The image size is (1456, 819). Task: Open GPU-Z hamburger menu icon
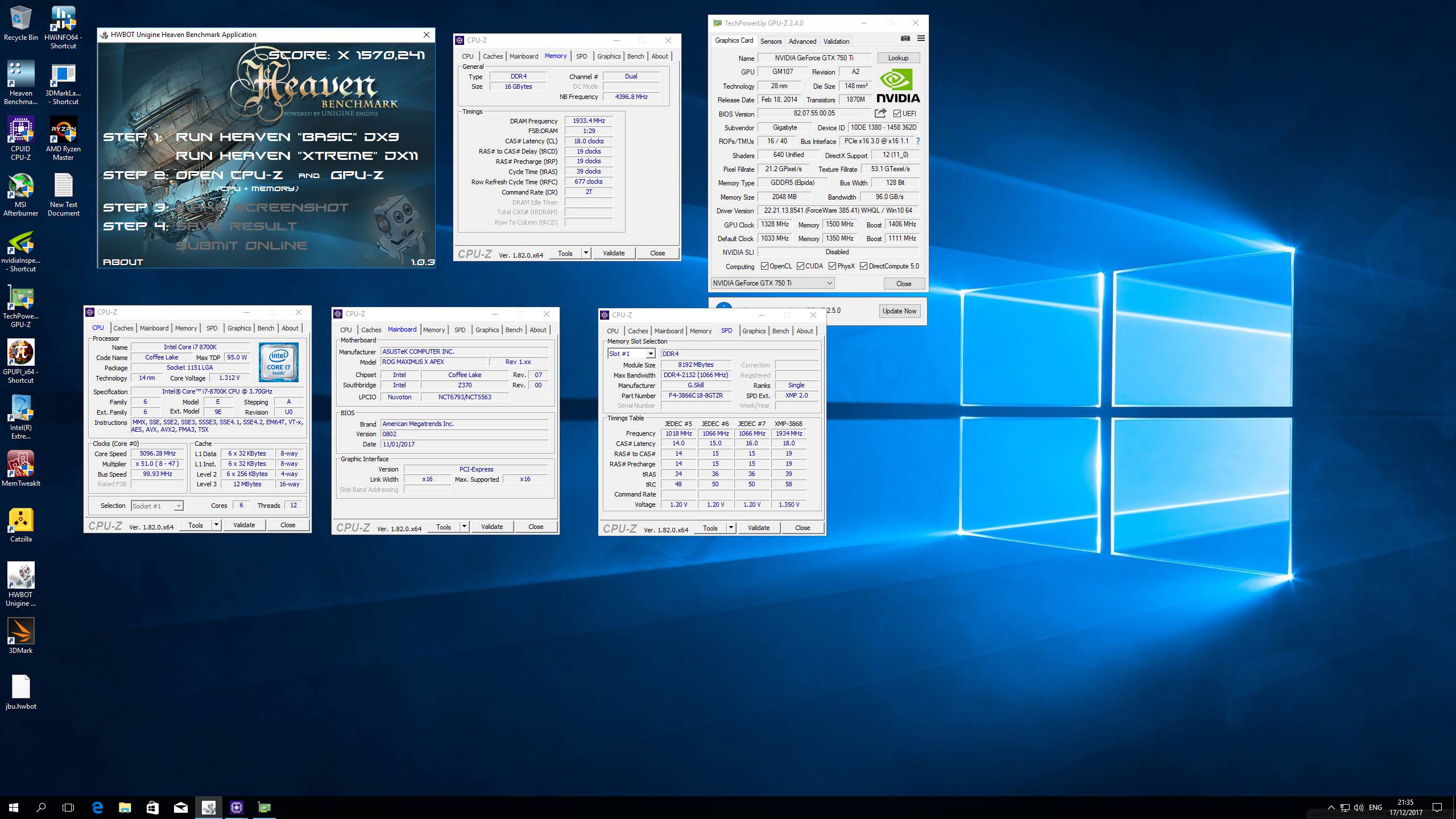921,39
